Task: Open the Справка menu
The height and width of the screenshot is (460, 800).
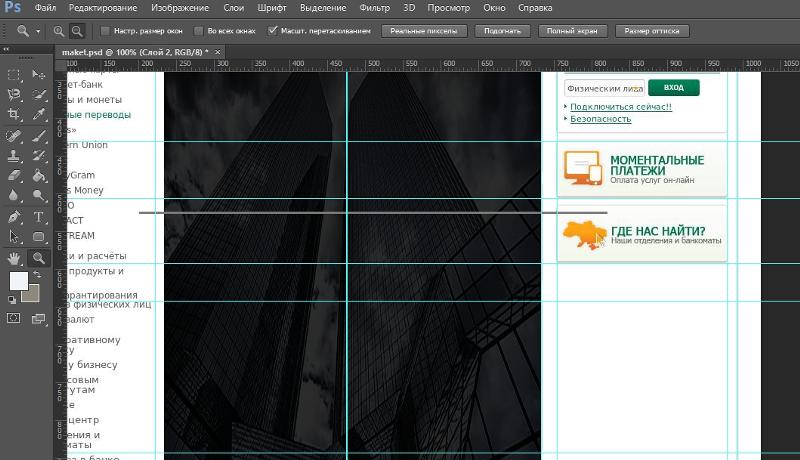Action: click(x=535, y=8)
